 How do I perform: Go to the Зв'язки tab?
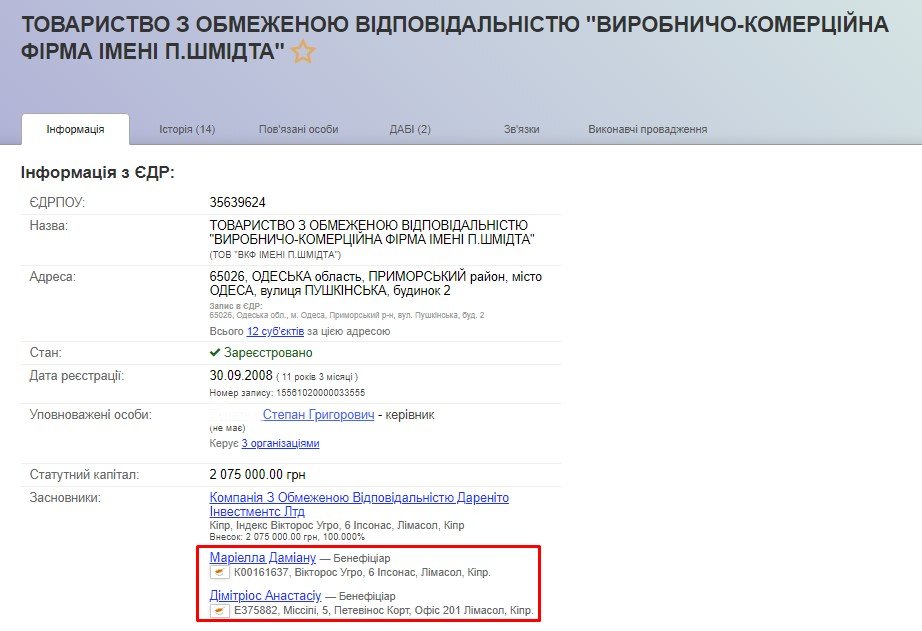click(x=522, y=129)
